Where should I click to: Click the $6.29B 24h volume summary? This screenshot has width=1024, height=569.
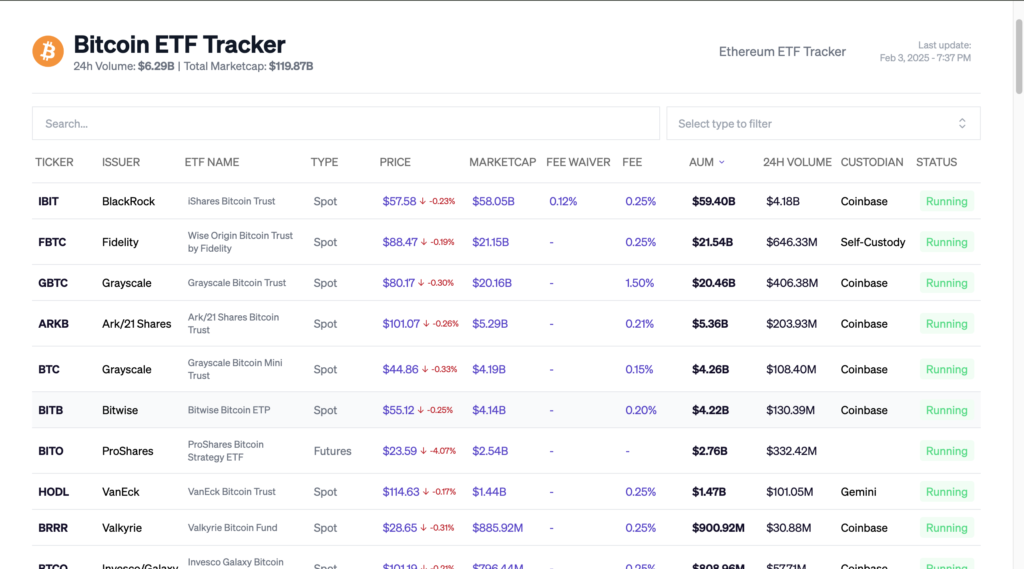(x=156, y=66)
